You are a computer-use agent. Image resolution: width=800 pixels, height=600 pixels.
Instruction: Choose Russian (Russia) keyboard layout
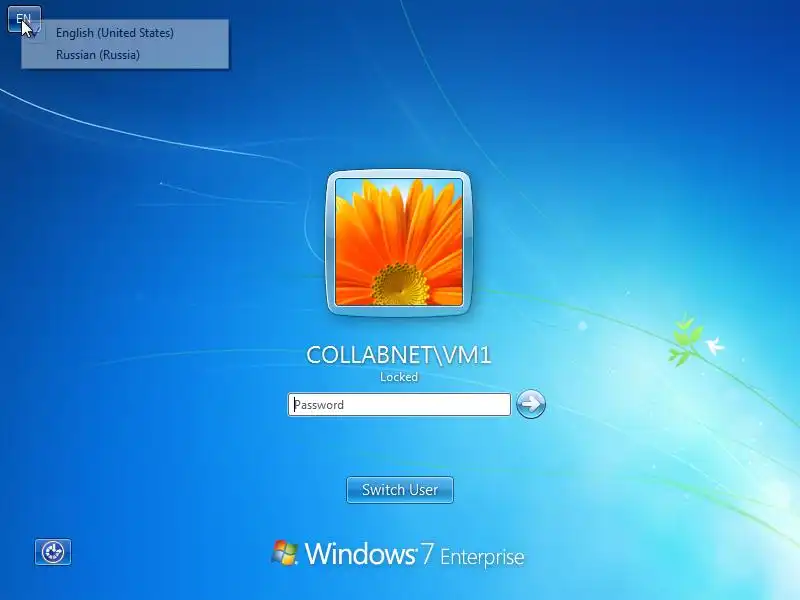[125, 55]
